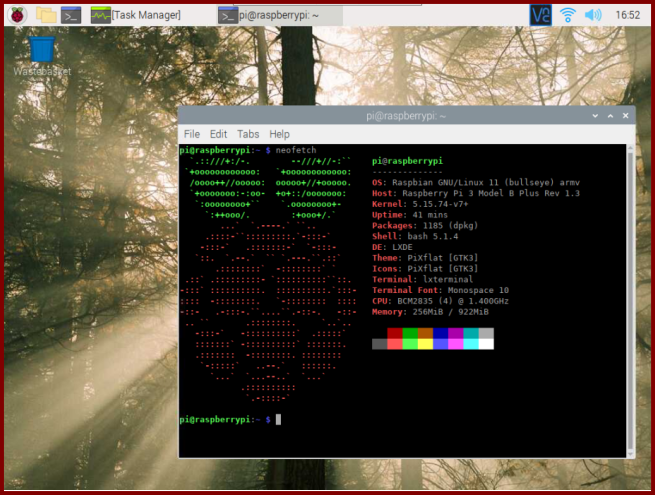The height and width of the screenshot is (495, 655).
Task: Click the Shell value 'bash 5.1.4'
Action: coord(433,236)
